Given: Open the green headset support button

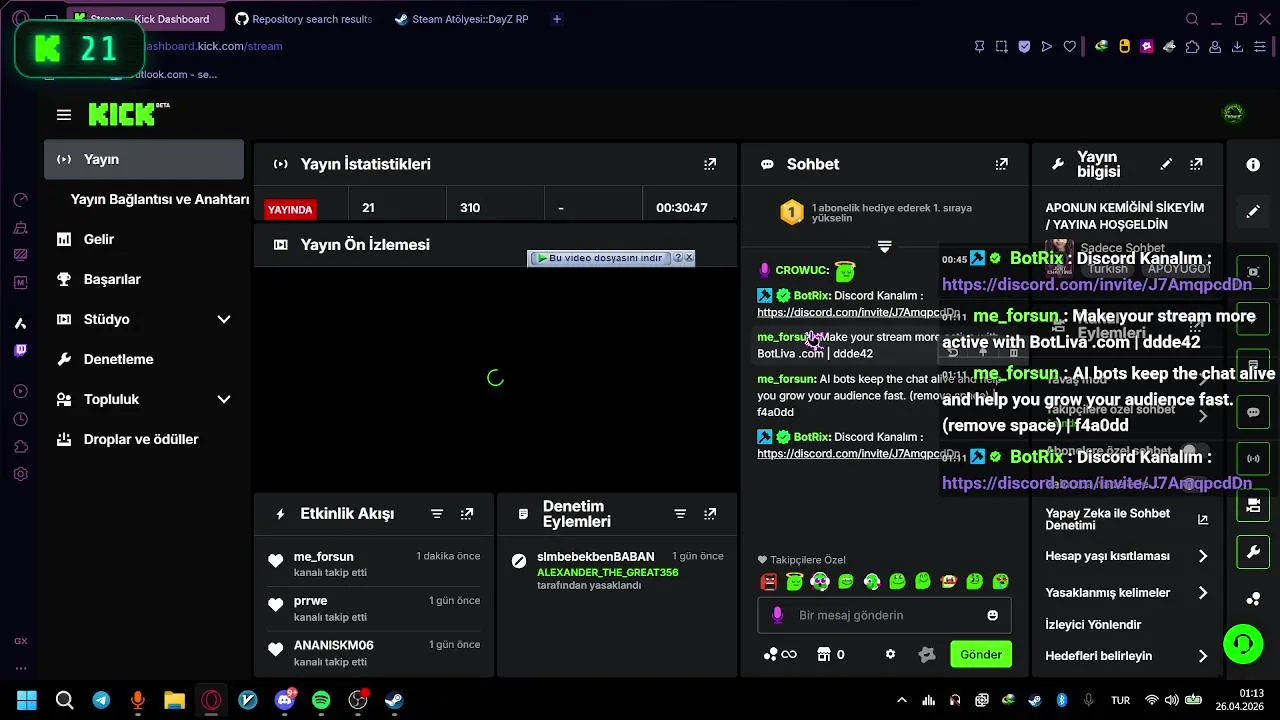Looking at the screenshot, I should click(x=1243, y=644).
